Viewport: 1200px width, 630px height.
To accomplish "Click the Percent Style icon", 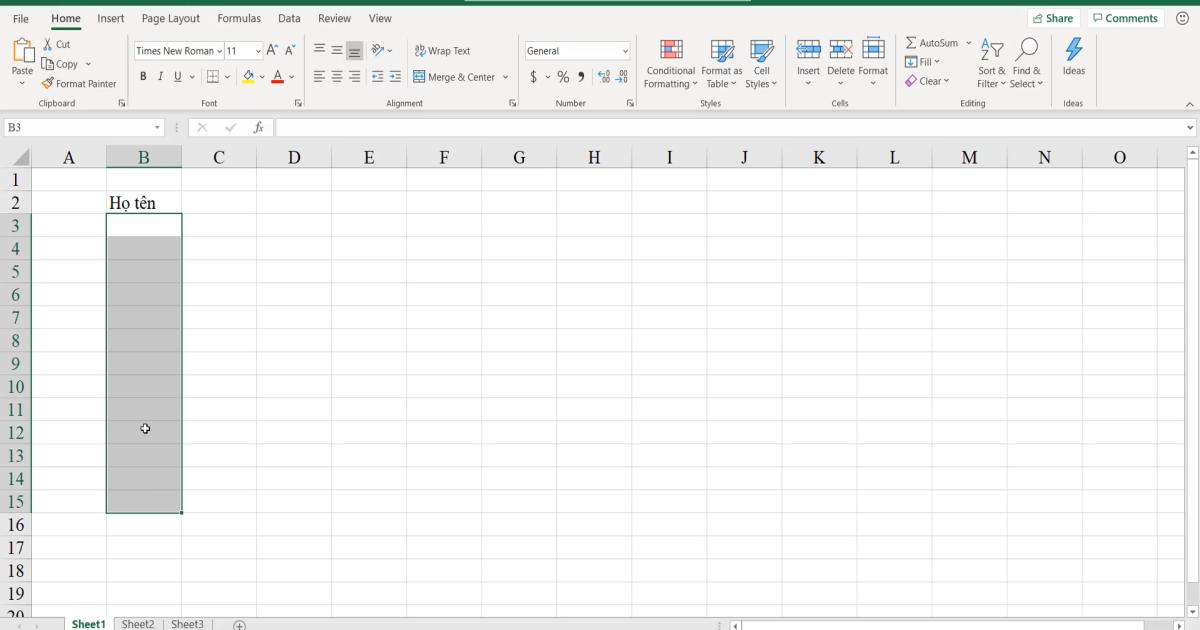I will click(562, 76).
